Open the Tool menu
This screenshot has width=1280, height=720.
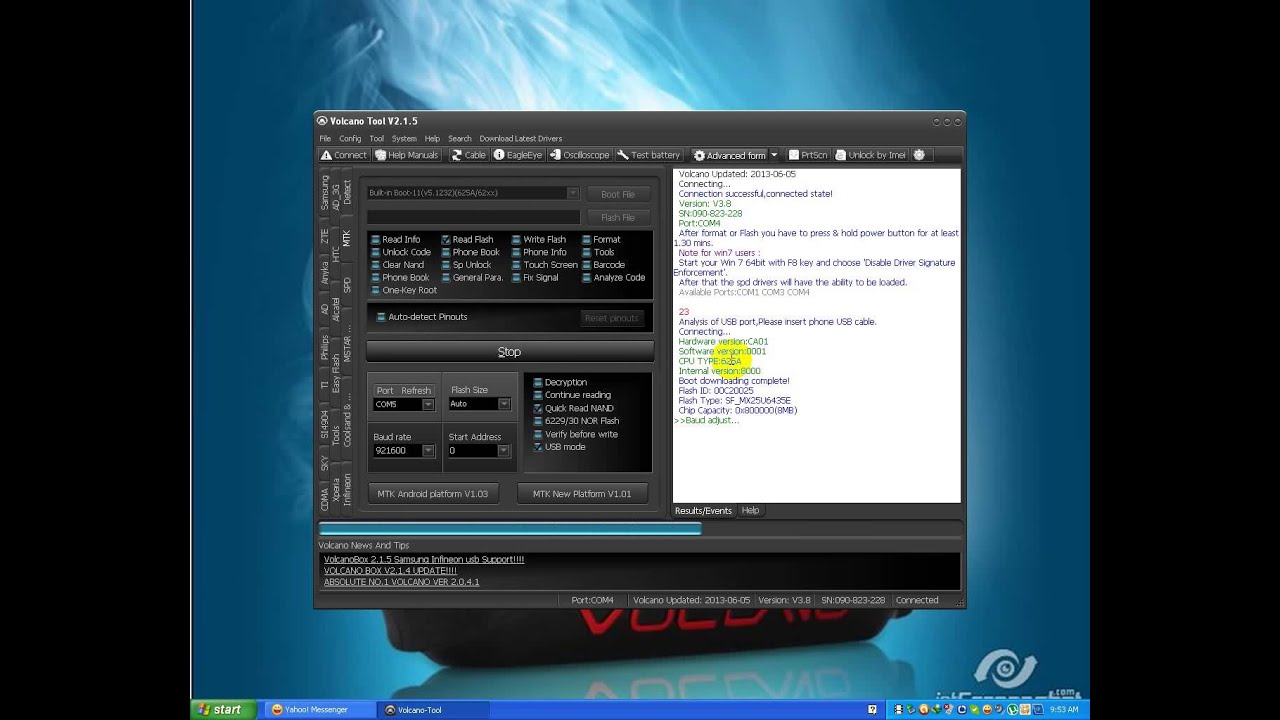point(376,139)
